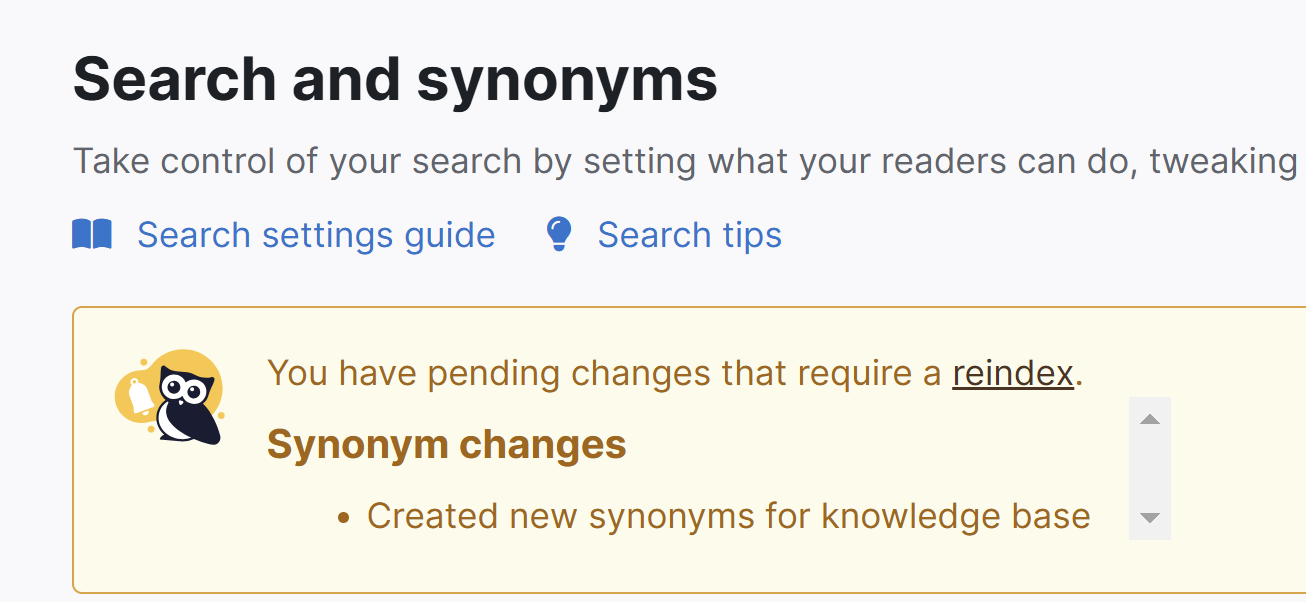
Task: Click the Synonym changes heading
Action: [x=447, y=445]
